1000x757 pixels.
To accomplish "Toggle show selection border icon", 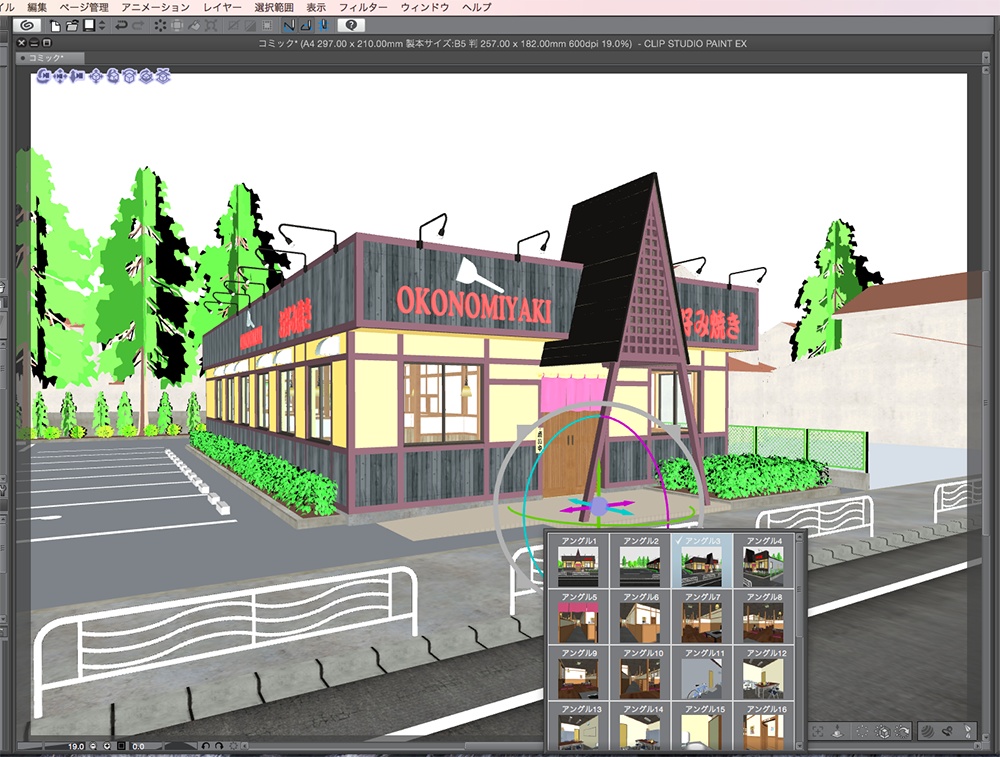I will click(267, 26).
